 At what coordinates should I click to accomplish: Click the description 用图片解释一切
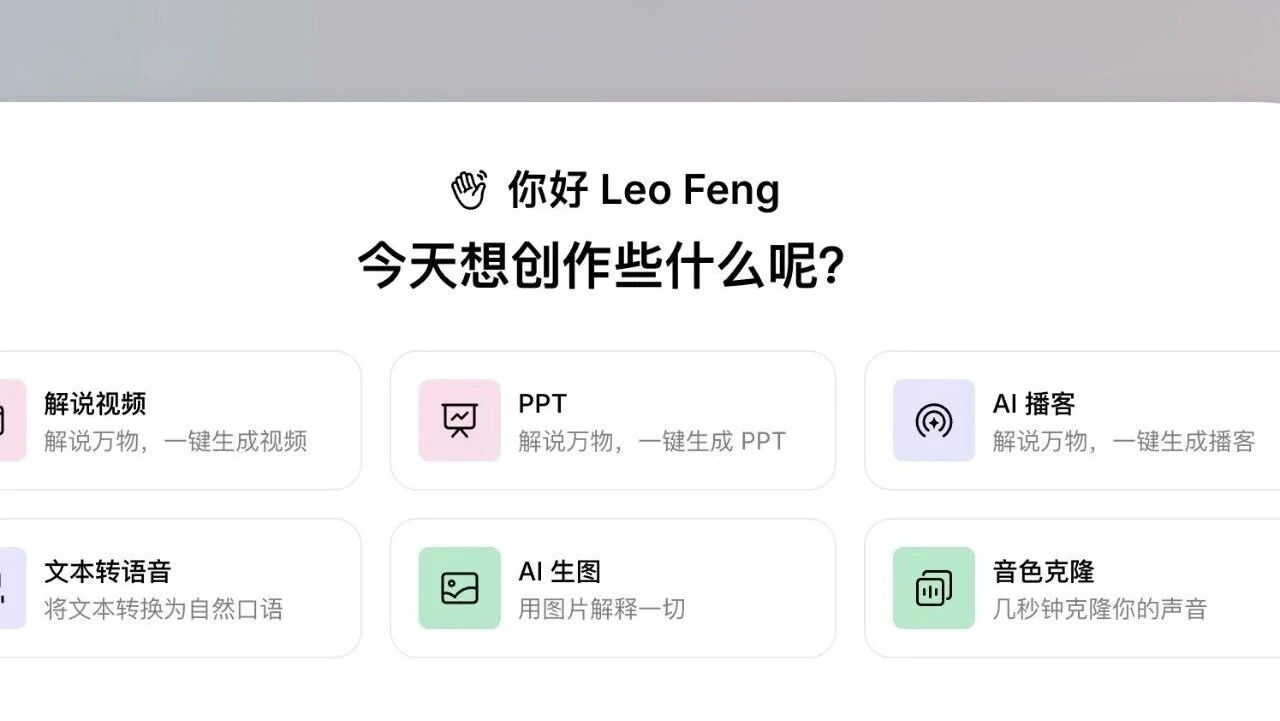(x=601, y=609)
